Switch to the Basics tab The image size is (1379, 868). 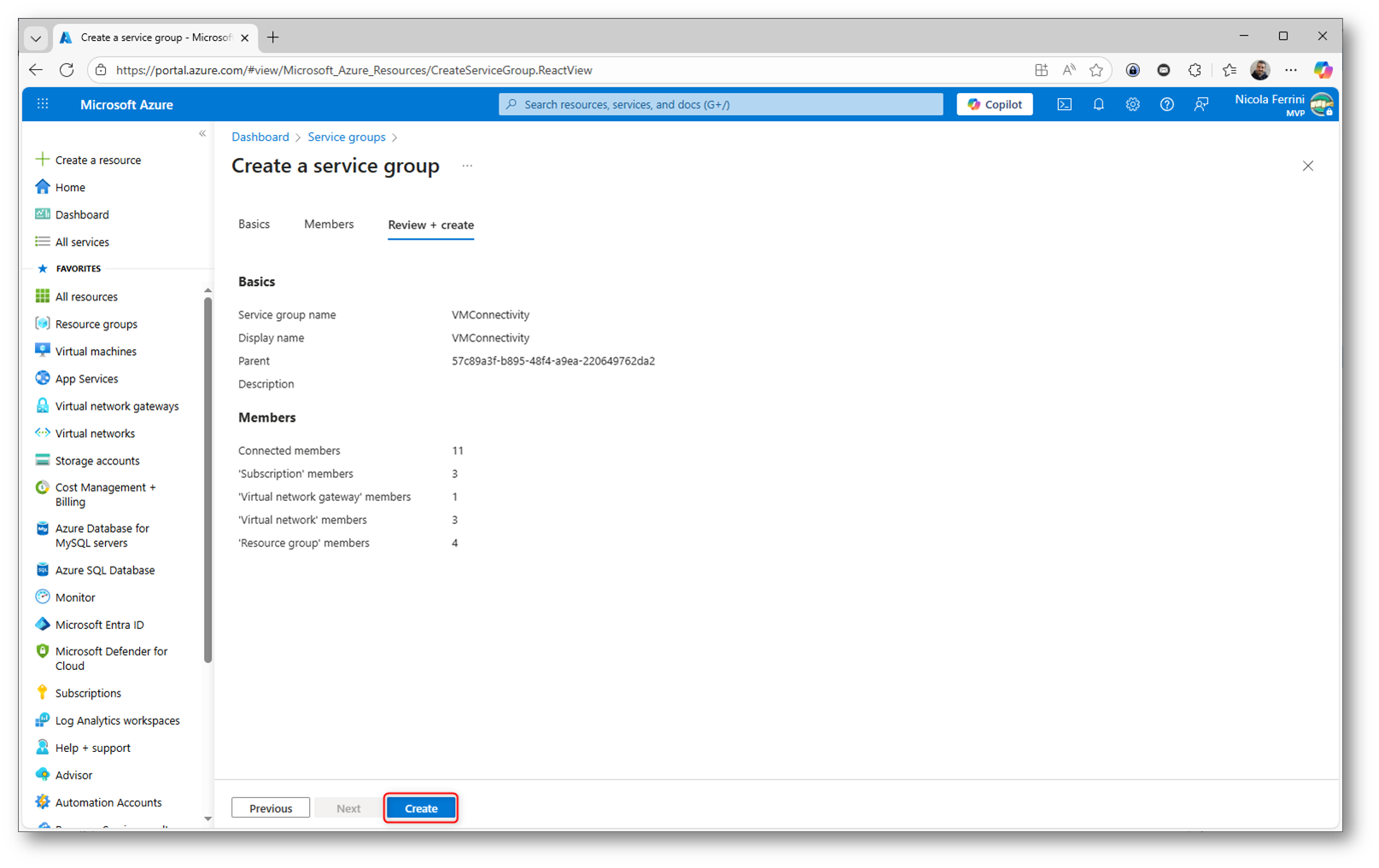[254, 224]
